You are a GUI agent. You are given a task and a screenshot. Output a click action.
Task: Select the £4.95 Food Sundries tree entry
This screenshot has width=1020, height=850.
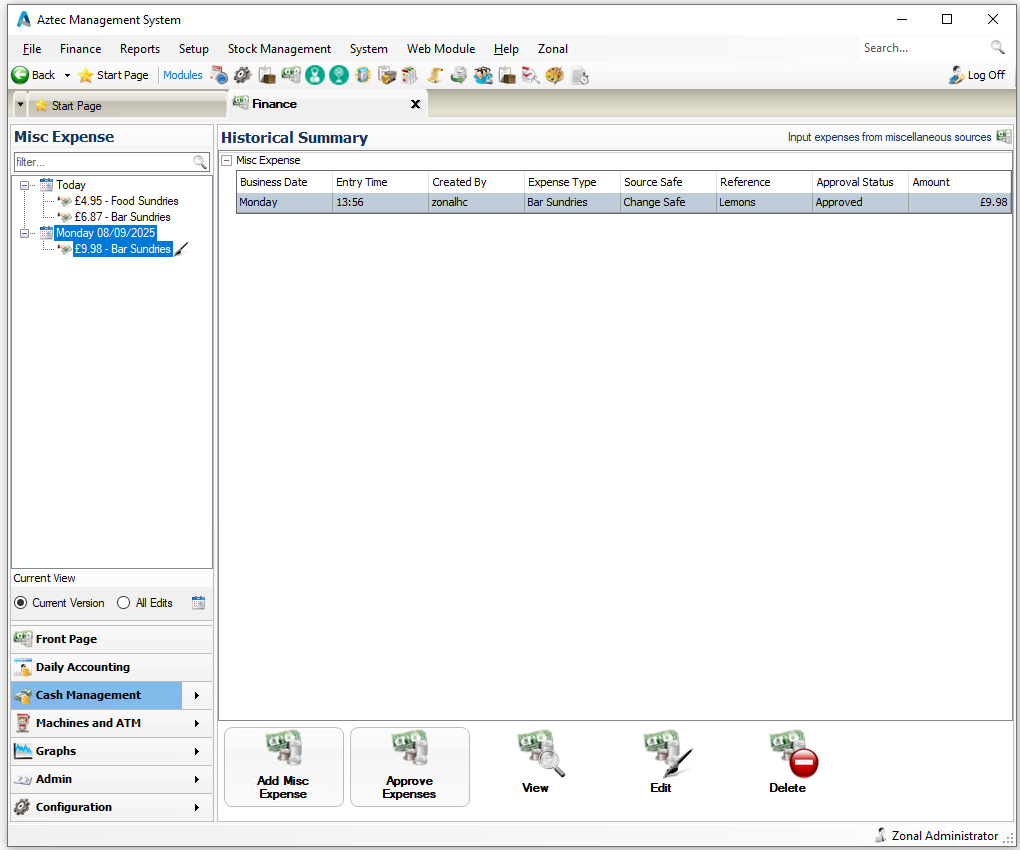click(x=126, y=201)
